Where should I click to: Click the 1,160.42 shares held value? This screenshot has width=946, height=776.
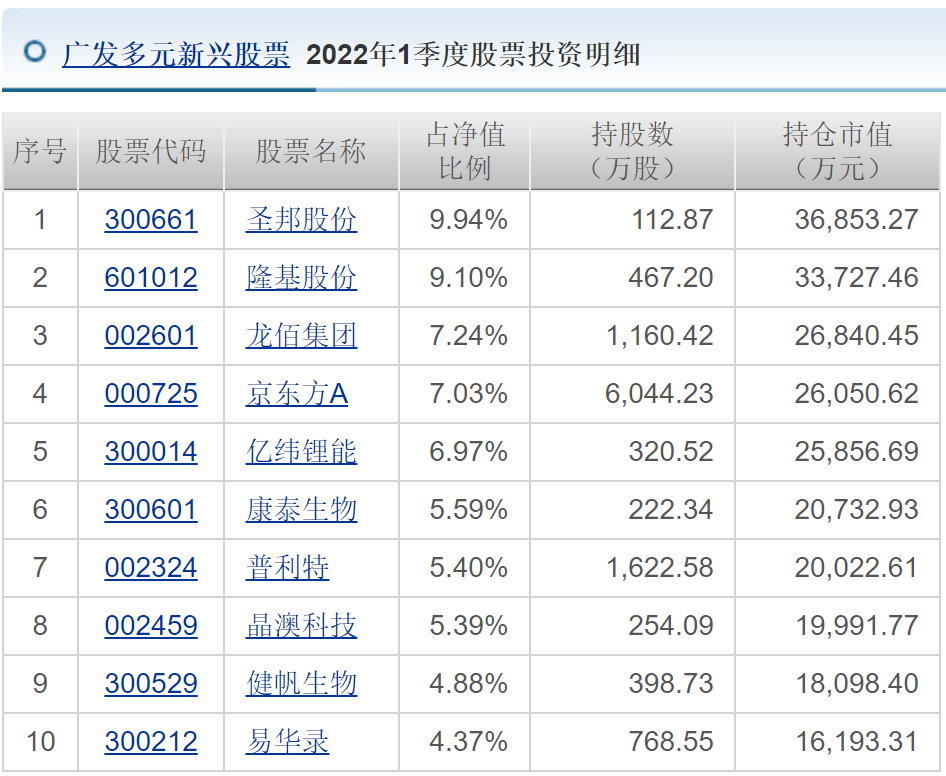point(659,336)
